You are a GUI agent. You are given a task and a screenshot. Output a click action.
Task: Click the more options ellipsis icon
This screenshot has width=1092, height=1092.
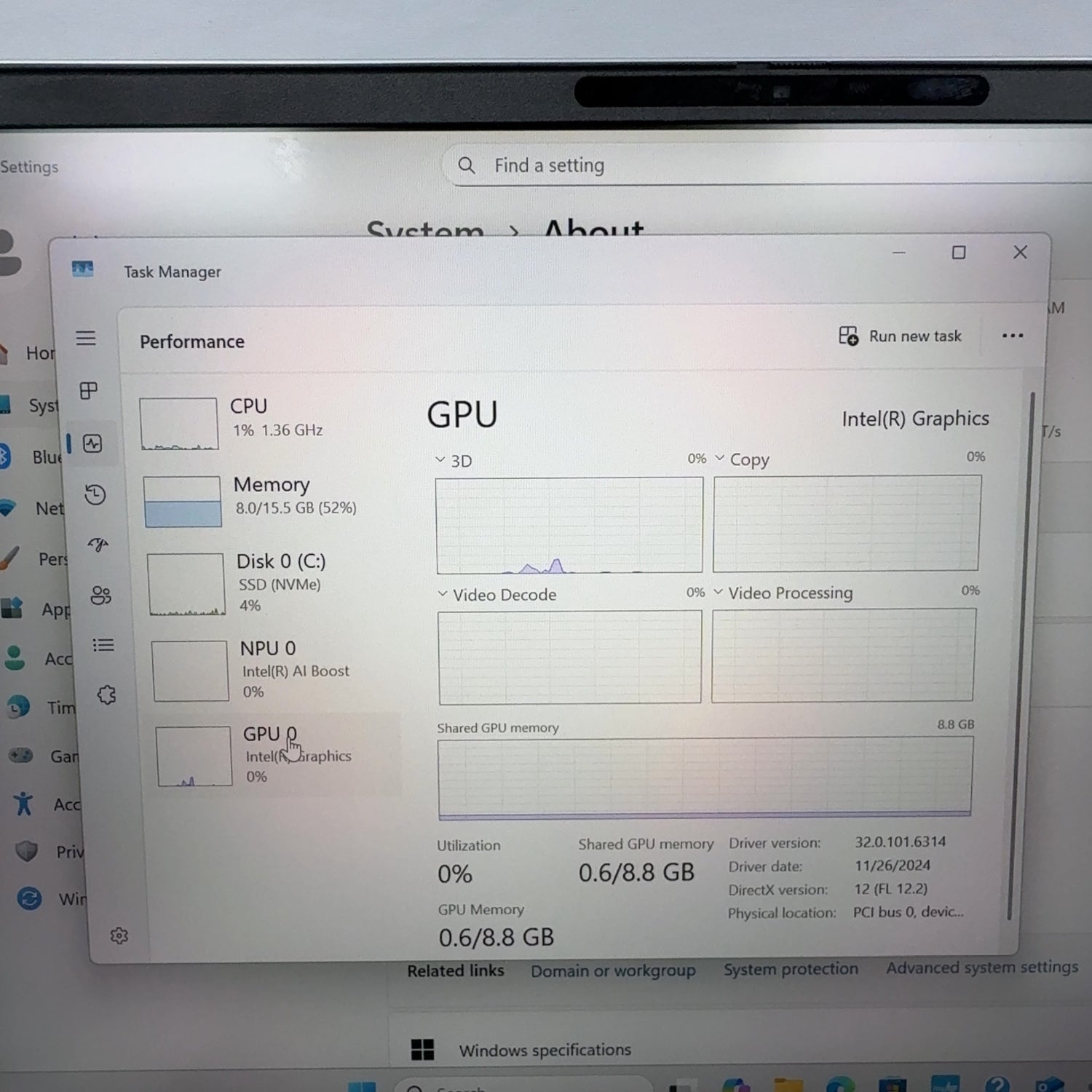pos(1013,336)
